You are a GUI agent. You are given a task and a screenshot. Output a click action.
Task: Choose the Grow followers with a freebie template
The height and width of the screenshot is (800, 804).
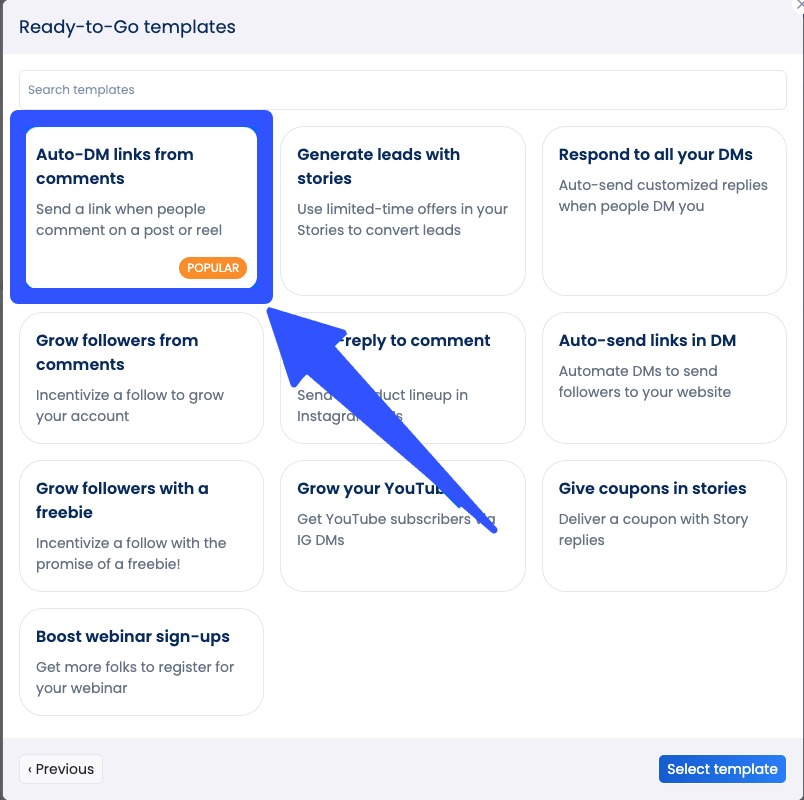pyautogui.click(x=141, y=525)
